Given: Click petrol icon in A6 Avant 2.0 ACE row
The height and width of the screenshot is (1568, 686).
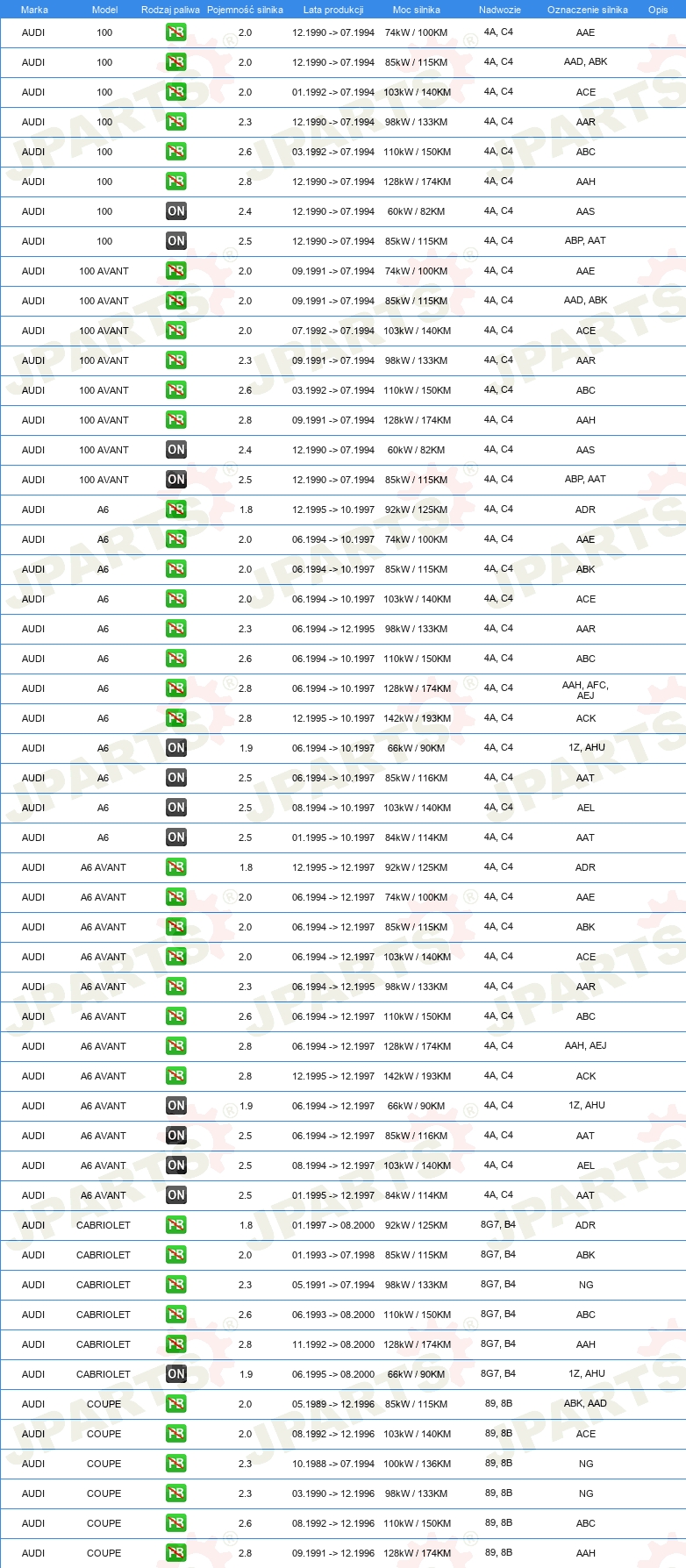Looking at the screenshot, I should pos(176,957).
